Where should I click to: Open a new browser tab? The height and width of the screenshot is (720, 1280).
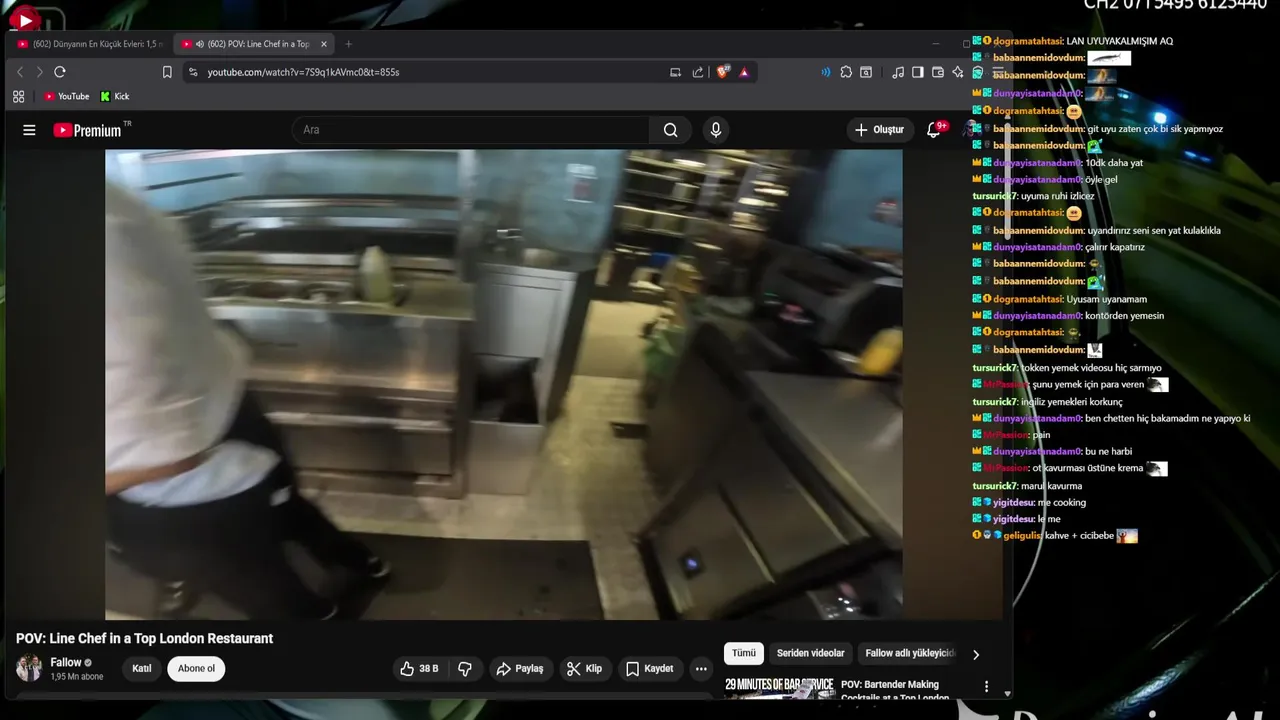click(x=348, y=44)
